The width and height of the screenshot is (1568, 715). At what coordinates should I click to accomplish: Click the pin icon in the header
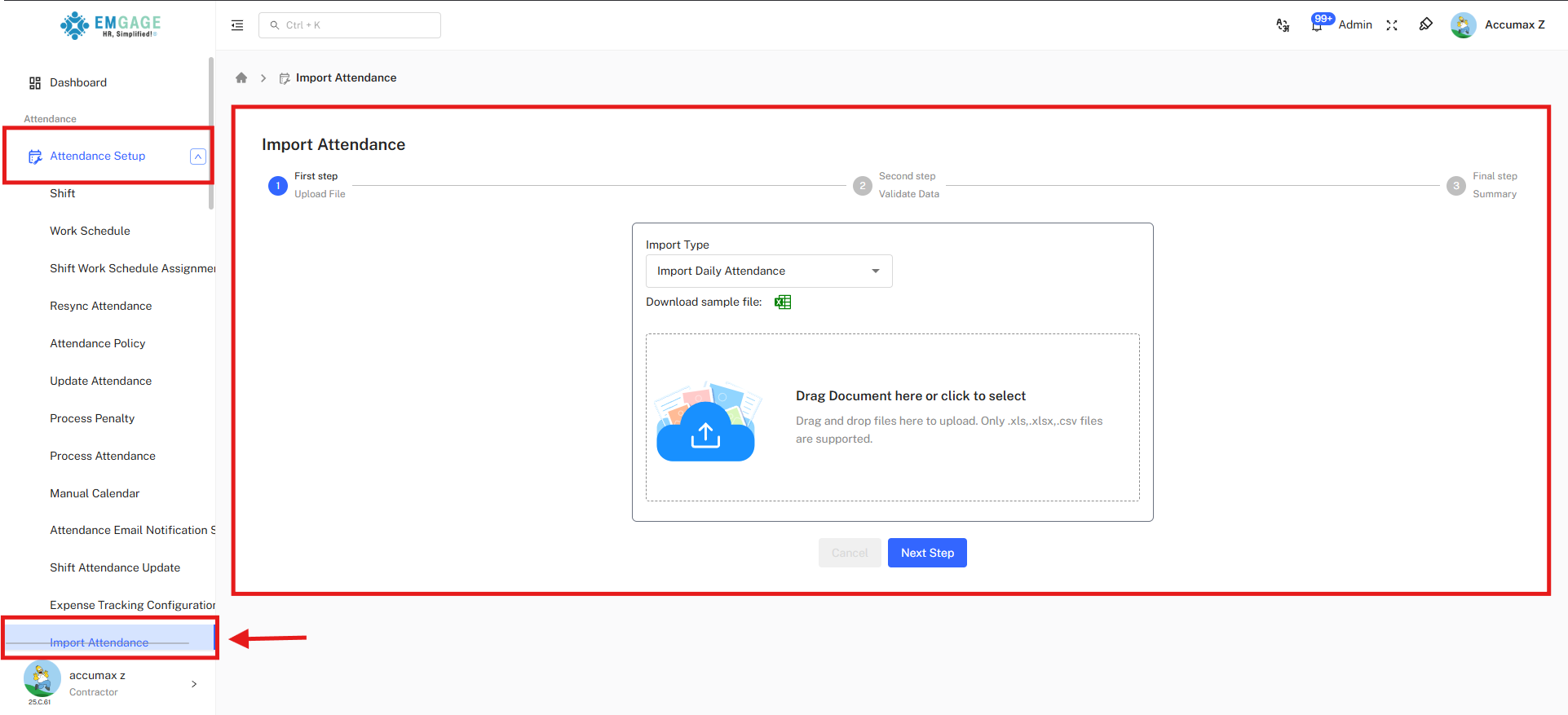coord(1425,24)
